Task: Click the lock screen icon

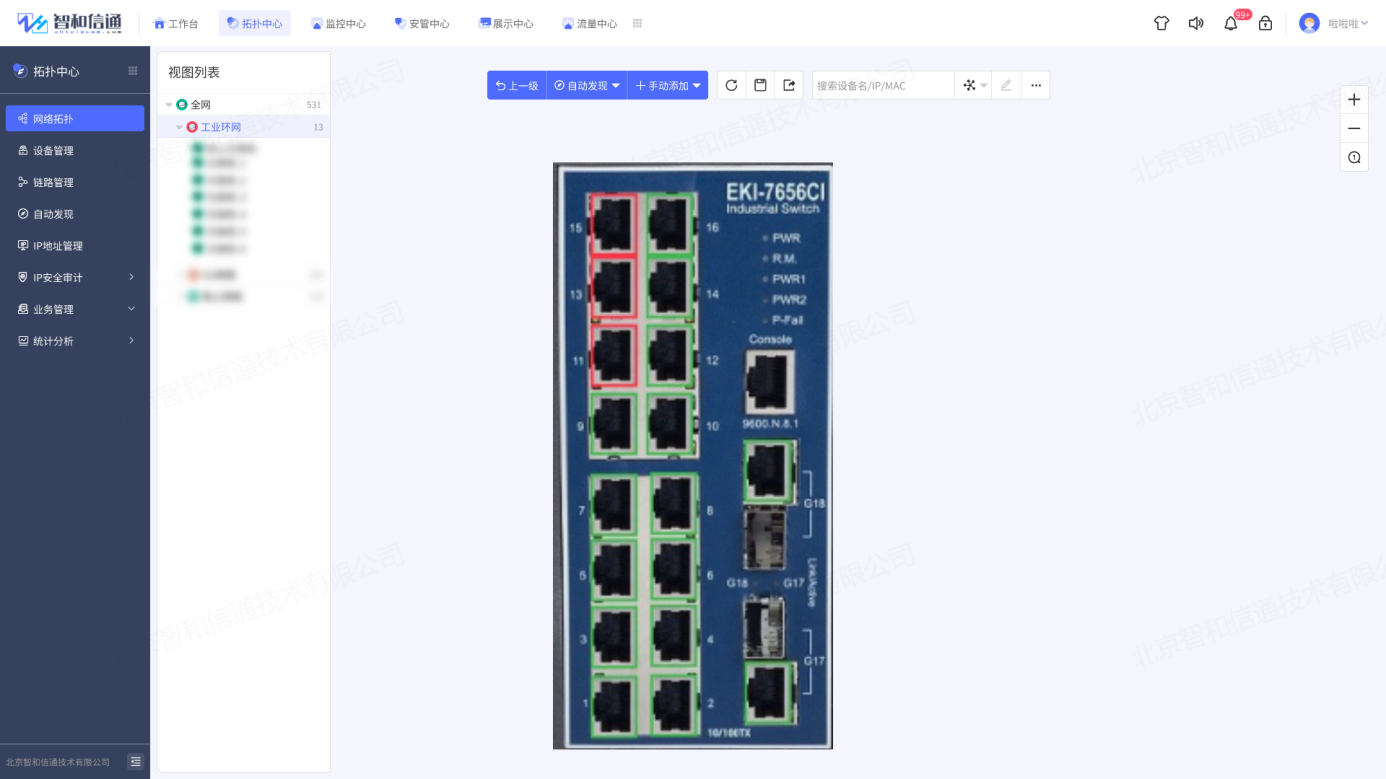Action: [1265, 23]
